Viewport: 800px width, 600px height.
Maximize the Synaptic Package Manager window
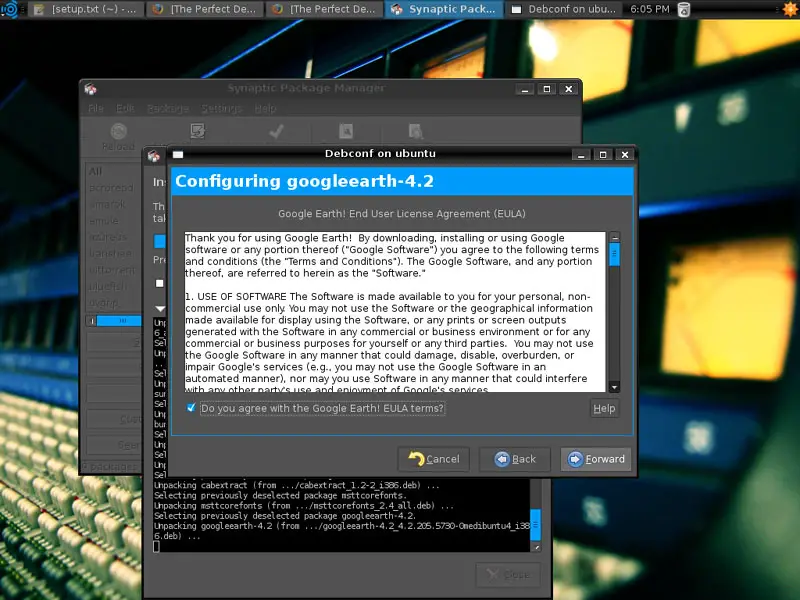tap(546, 89)
